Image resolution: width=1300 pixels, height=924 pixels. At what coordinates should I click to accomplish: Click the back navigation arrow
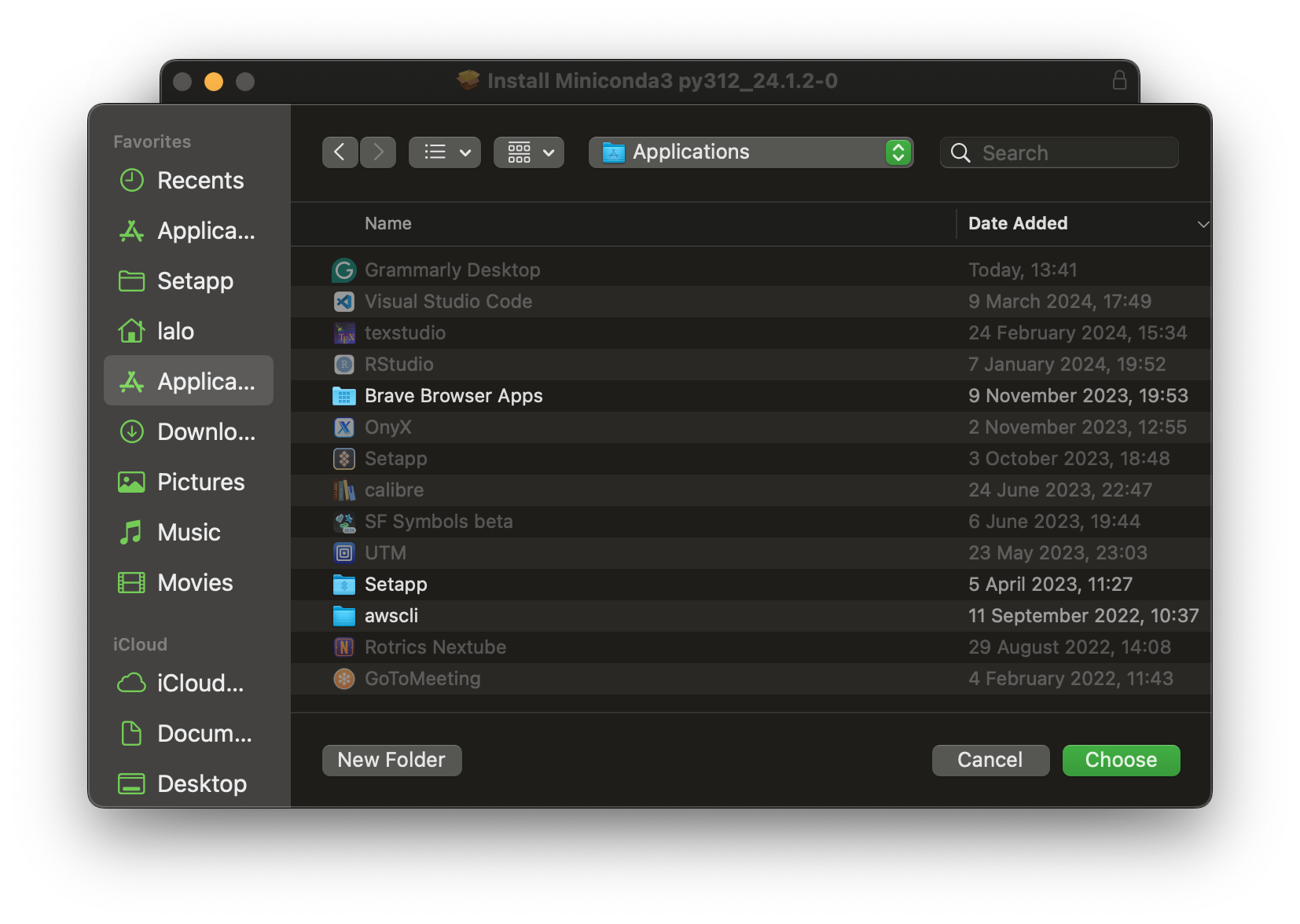click(x=340, y=152)
